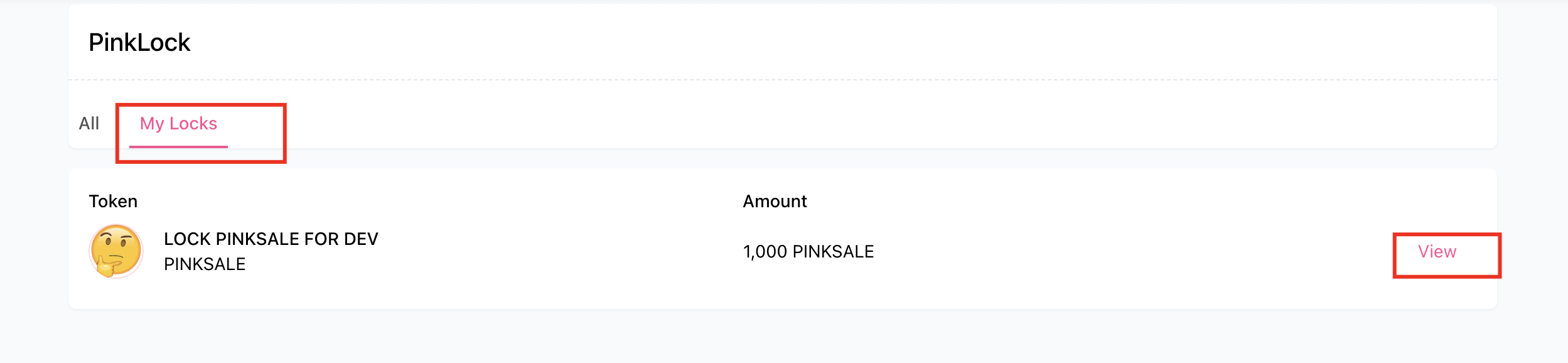1568x363 pixels.
Task: View details of the 1,000 PINKSALE lock
Action: [x=1437, y=252]
